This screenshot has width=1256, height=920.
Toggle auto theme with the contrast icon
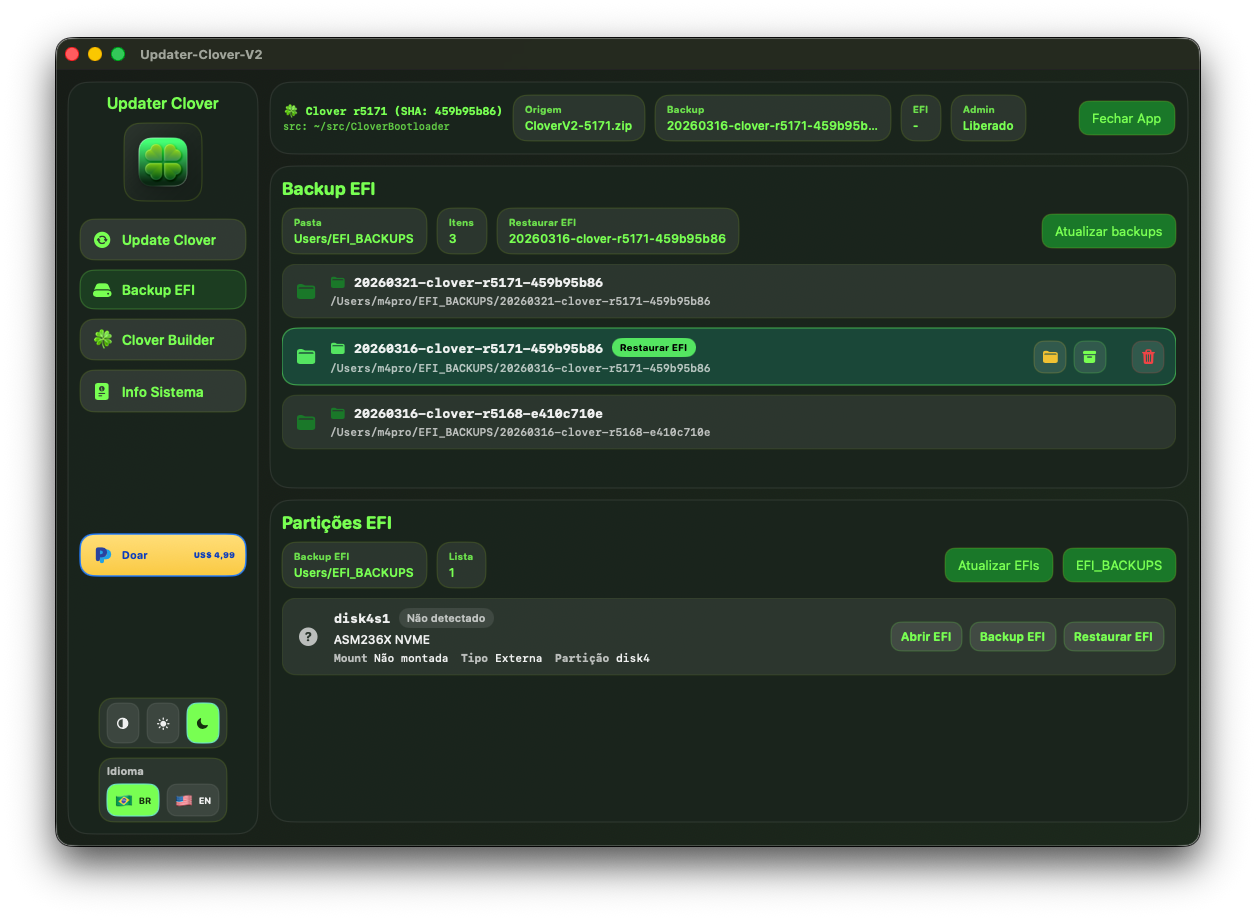click(x=122, y=722)
